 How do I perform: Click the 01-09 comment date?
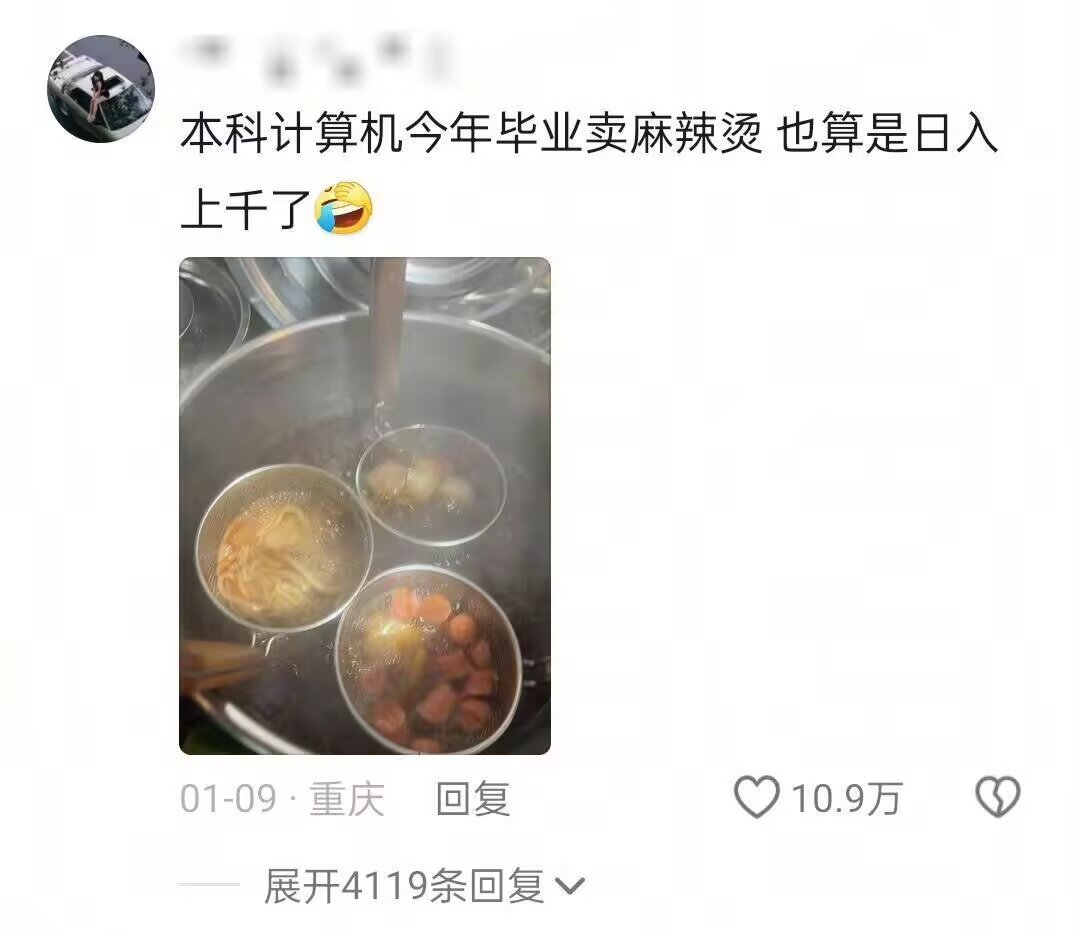[228, 799]
